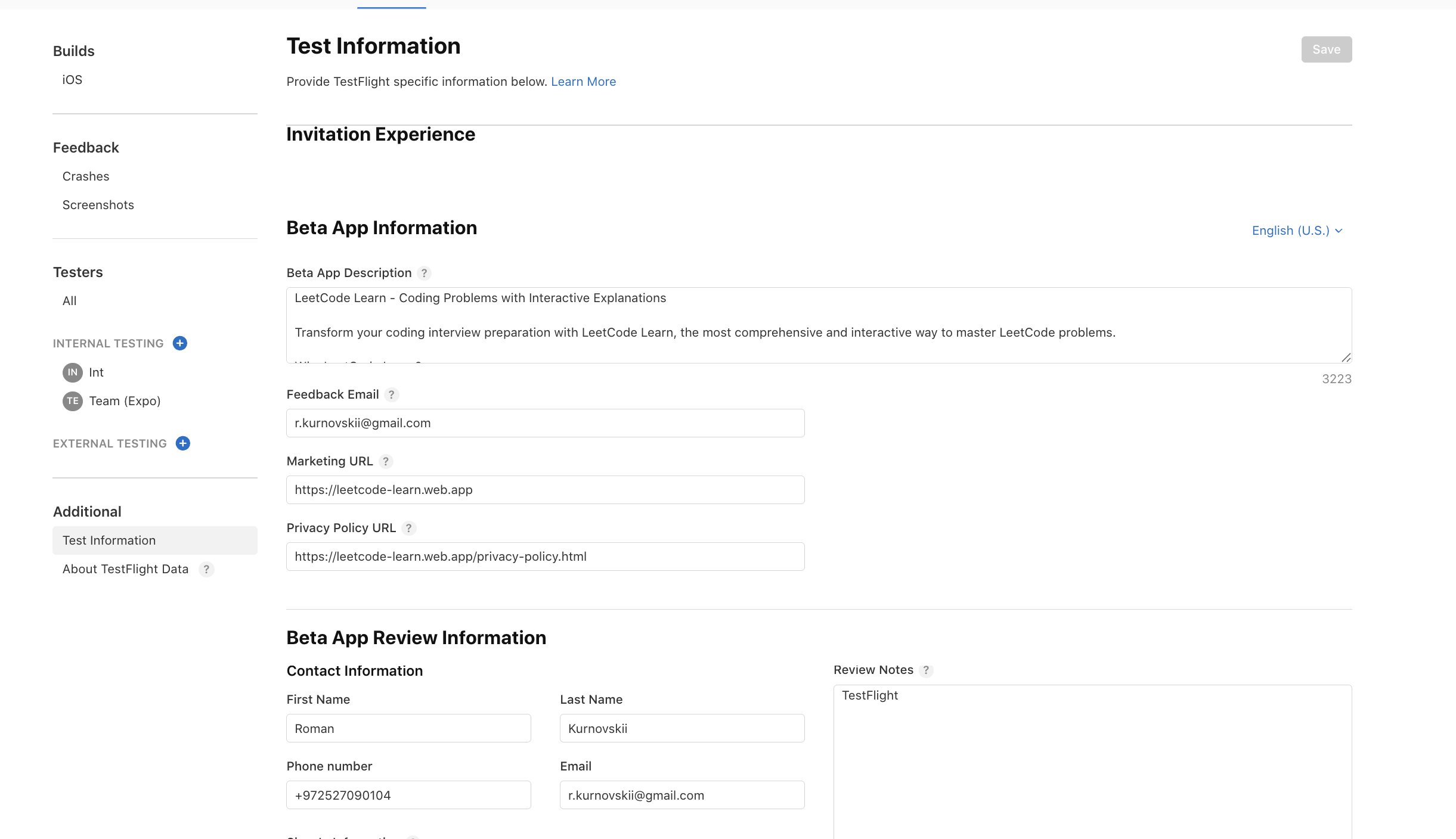Image resolution: width=1456 pixels, height=839 pixels.
Task: Open the Screenshots feedback section
Action: (x=98, y=204)
